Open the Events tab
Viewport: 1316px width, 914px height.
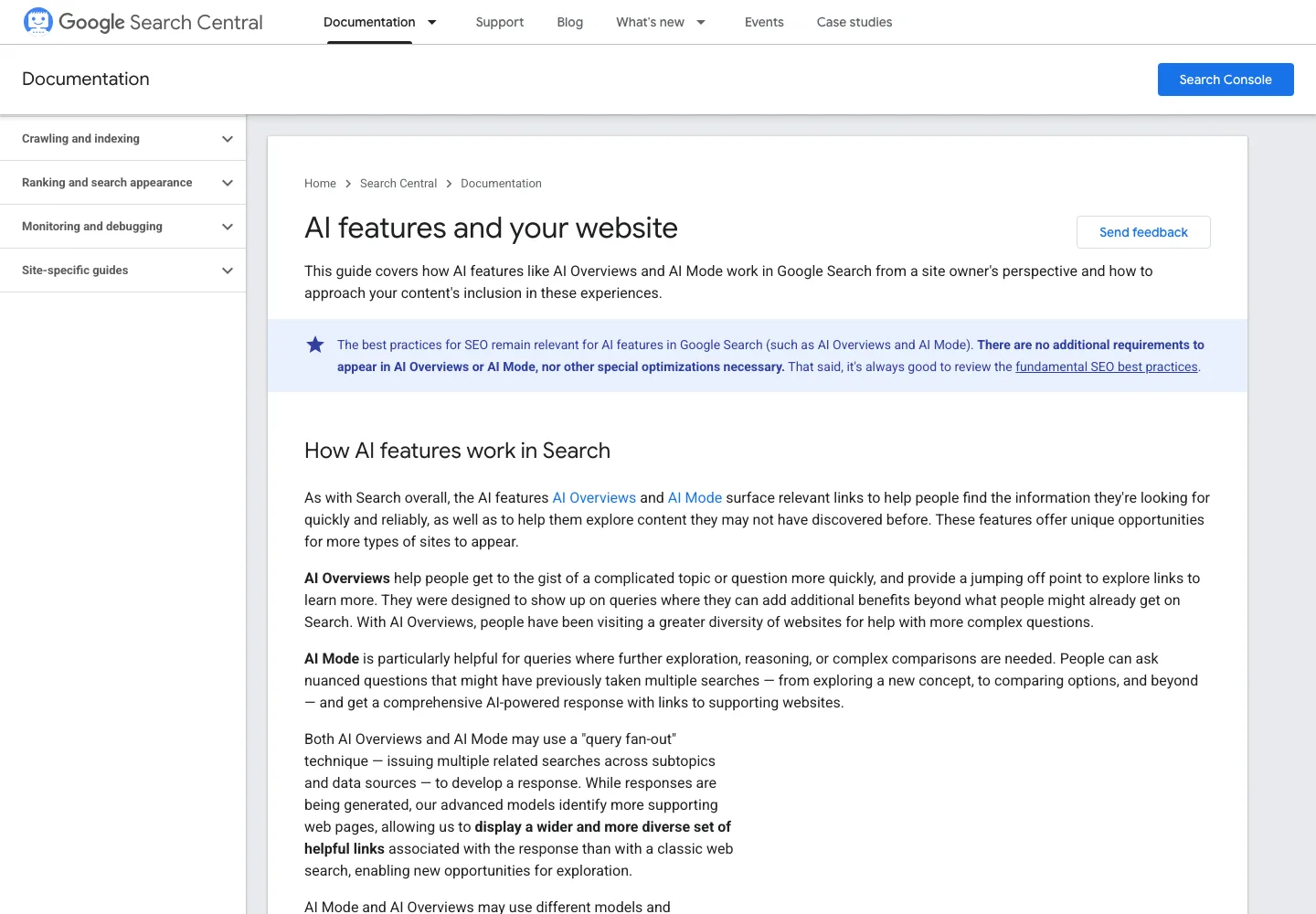tap(764, 22)
